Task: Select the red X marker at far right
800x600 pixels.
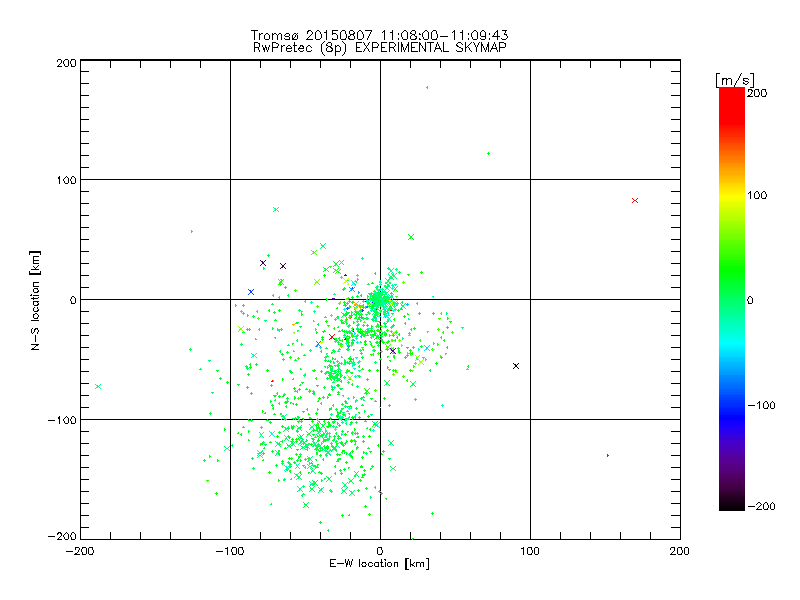Action: 635,201
